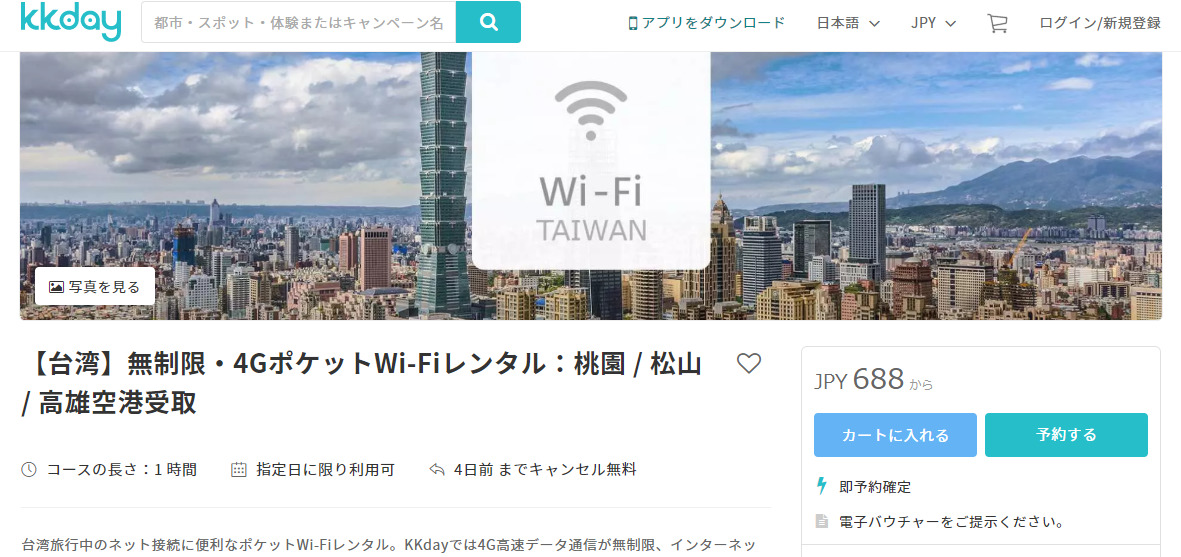Click the clock icon next to コースの長さ
1181x557 pixels.
29,470
